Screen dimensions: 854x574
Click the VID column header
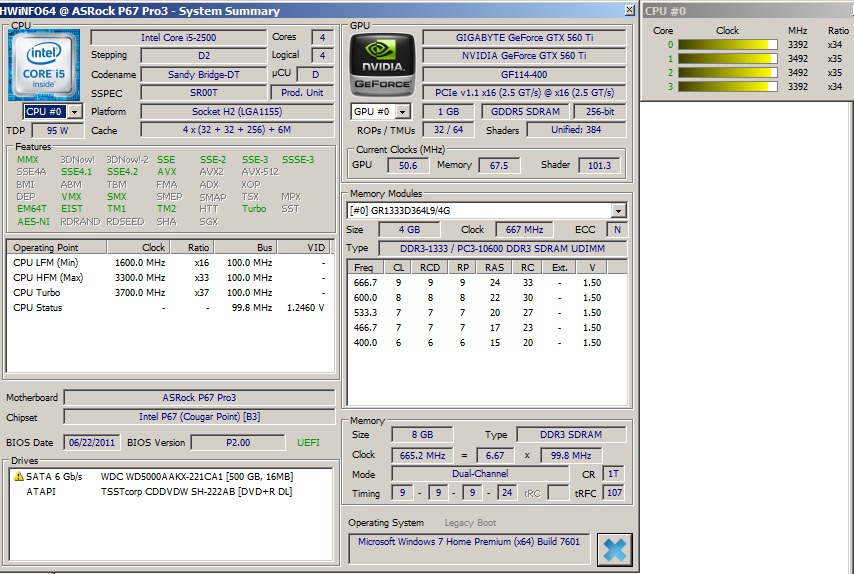pyautogui.click(x=305, y=248)
